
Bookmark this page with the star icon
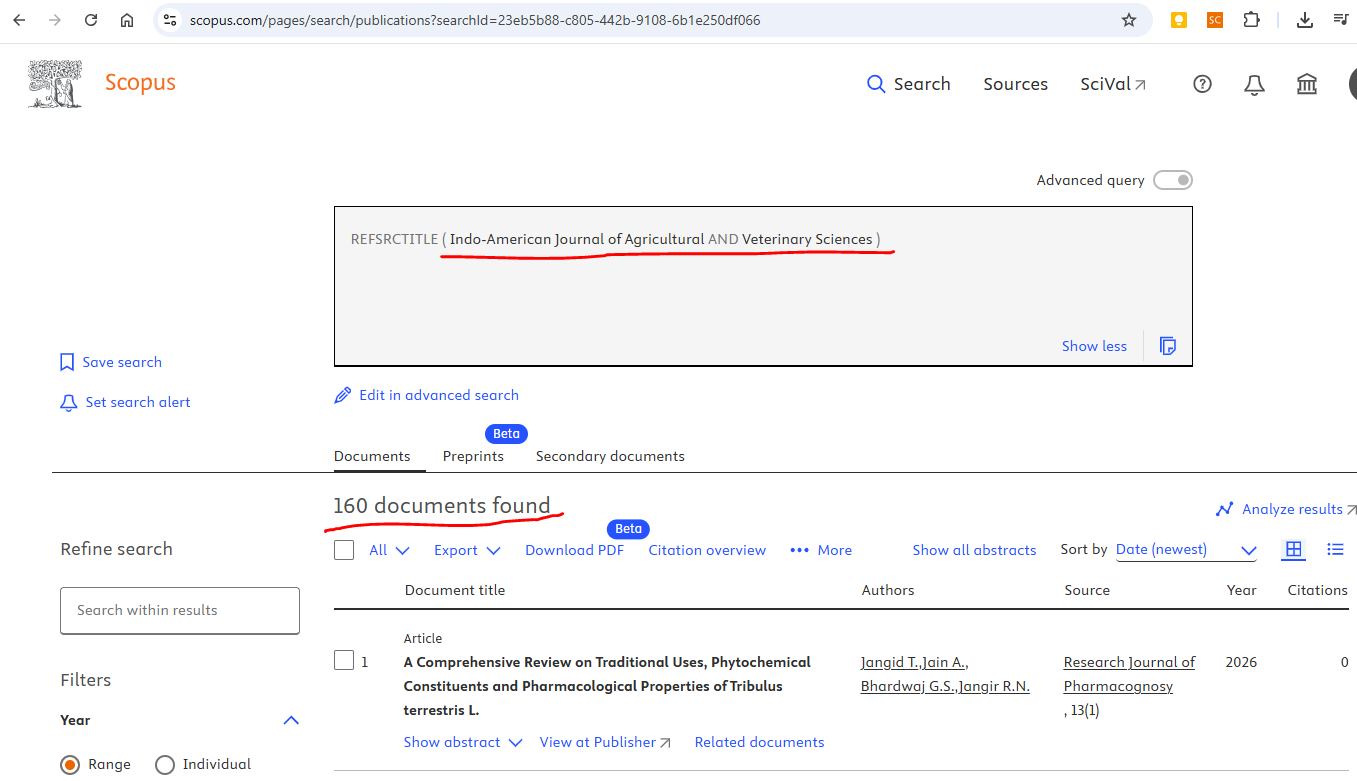tap(1129, 20)
